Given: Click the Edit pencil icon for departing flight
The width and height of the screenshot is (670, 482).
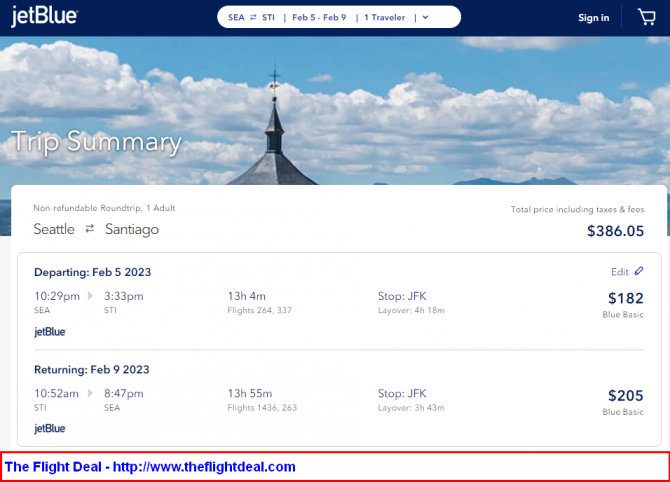Looking at the screenshot, I should coord(639,271).
